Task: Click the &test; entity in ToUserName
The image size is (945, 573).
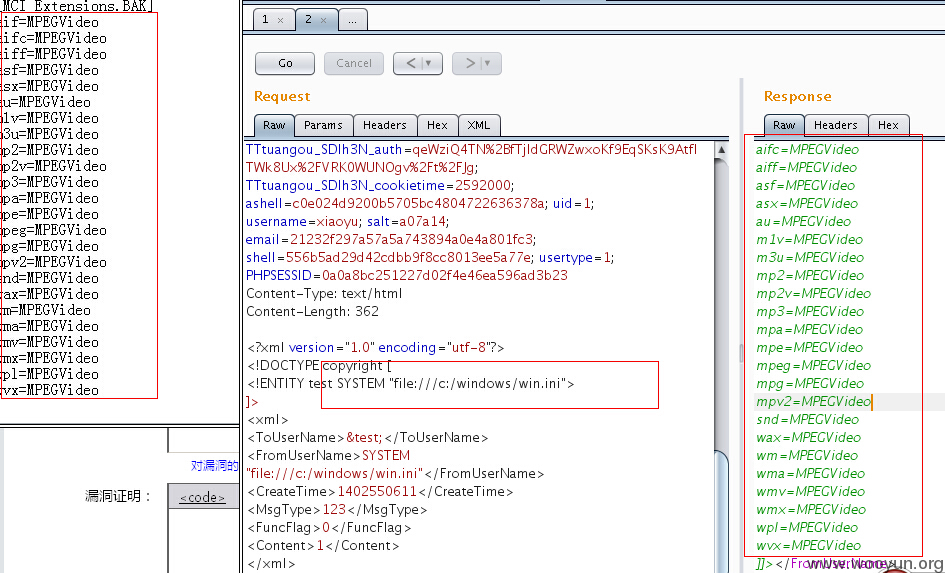Action: [x=364, y=437]
